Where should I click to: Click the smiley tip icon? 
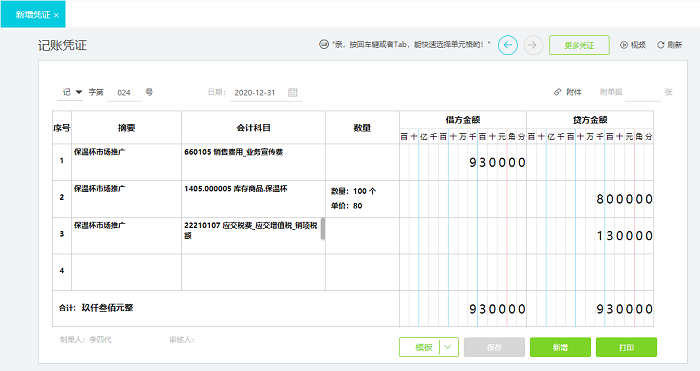(324, 44)
